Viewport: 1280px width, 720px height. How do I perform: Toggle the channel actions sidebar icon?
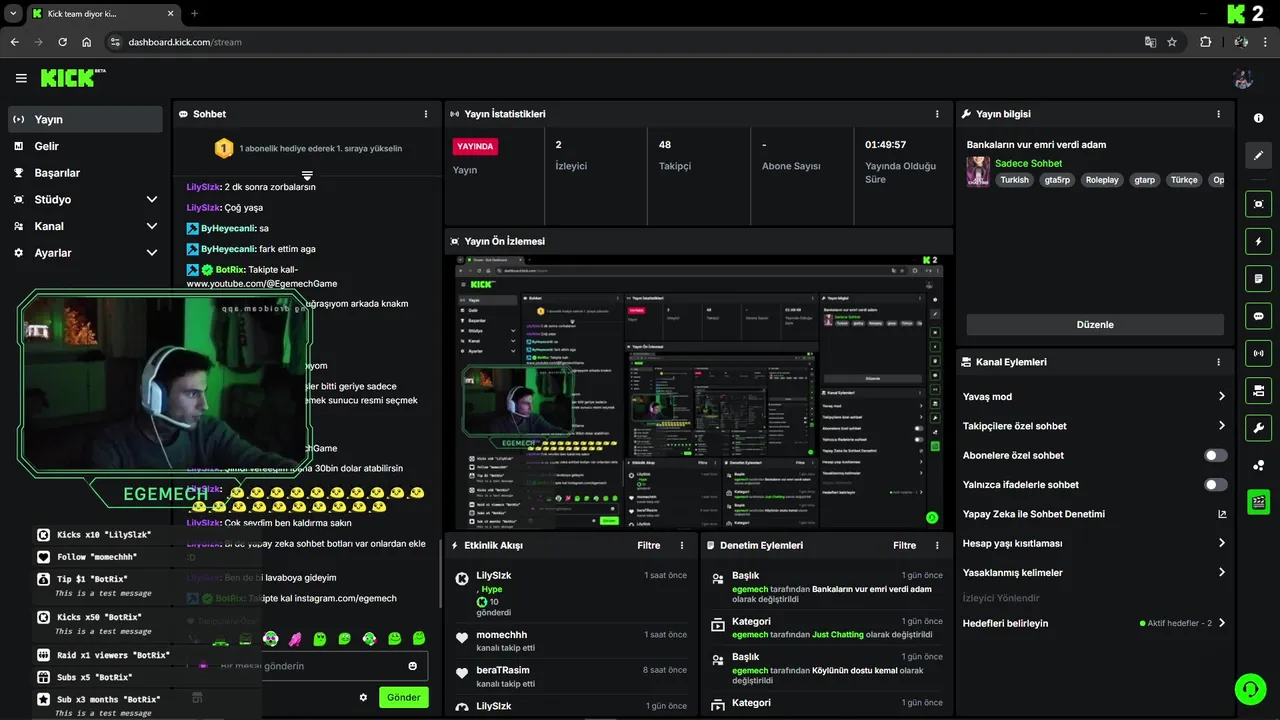click(1258, 389)
